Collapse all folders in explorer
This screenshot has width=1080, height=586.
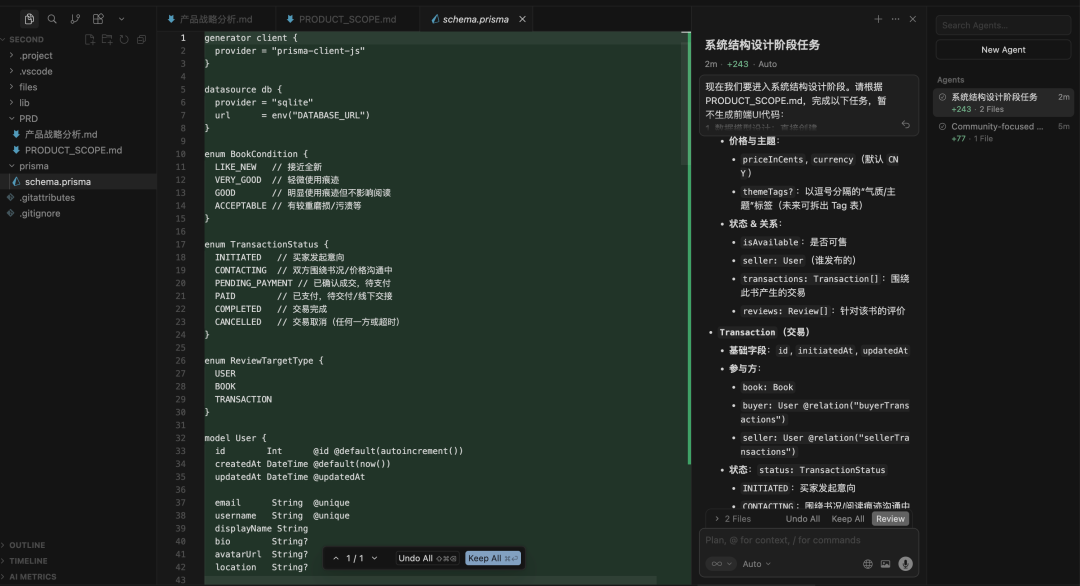[x=141, y=40]
